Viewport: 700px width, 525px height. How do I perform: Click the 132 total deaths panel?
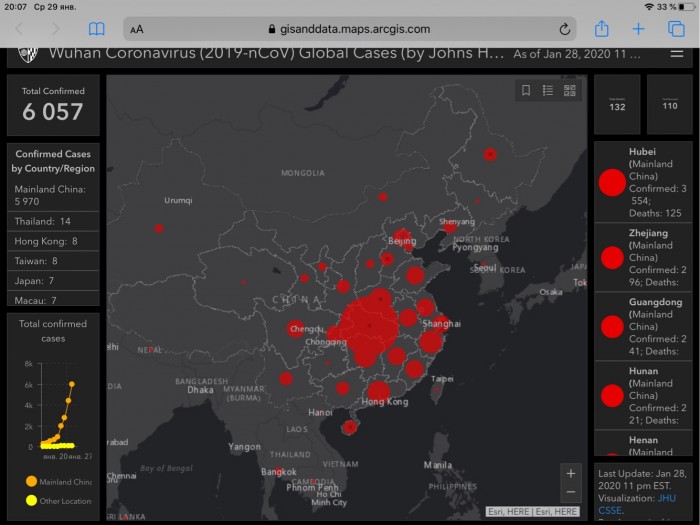(617, 104)
